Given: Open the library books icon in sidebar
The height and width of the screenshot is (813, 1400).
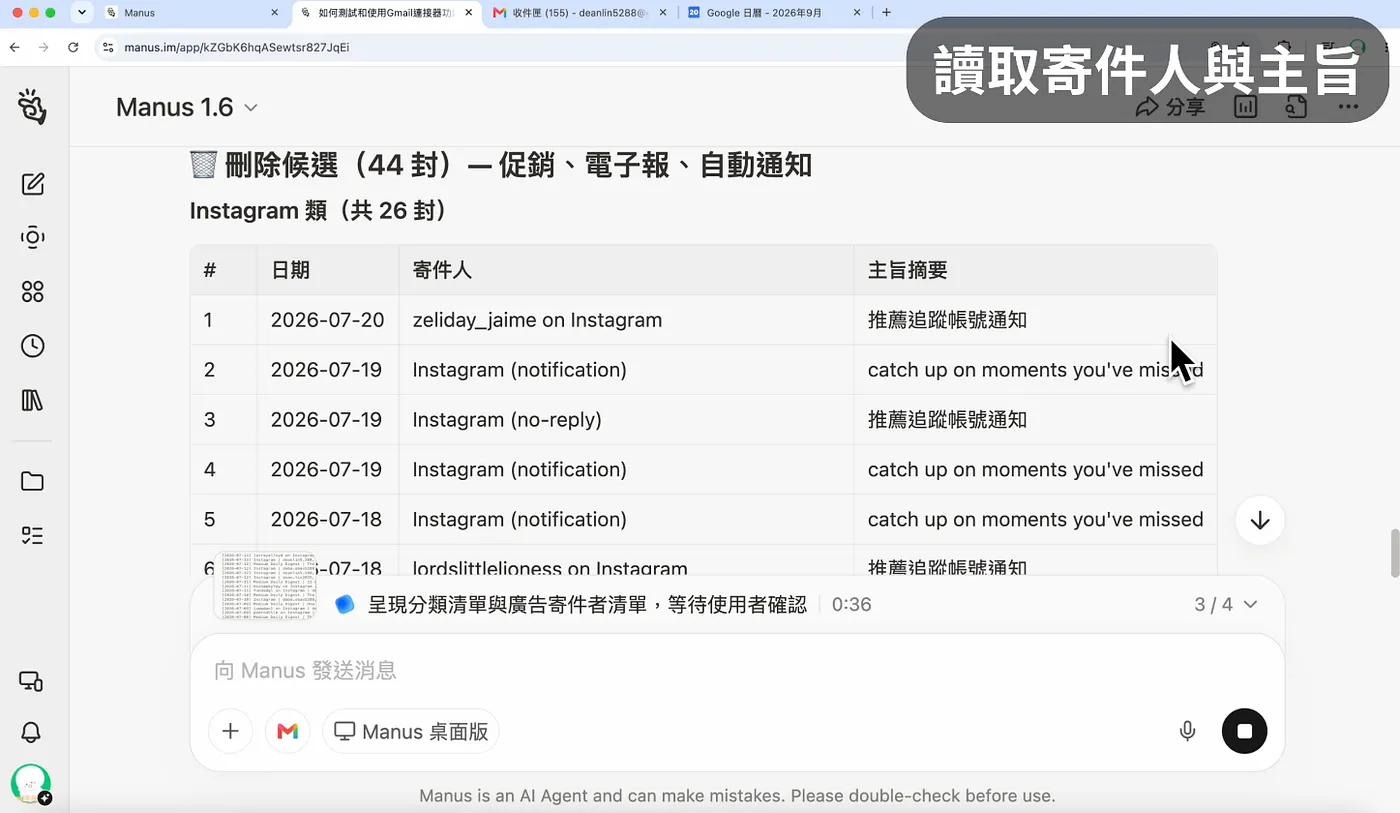Looking at the screenshot, I should click(33, 400).
